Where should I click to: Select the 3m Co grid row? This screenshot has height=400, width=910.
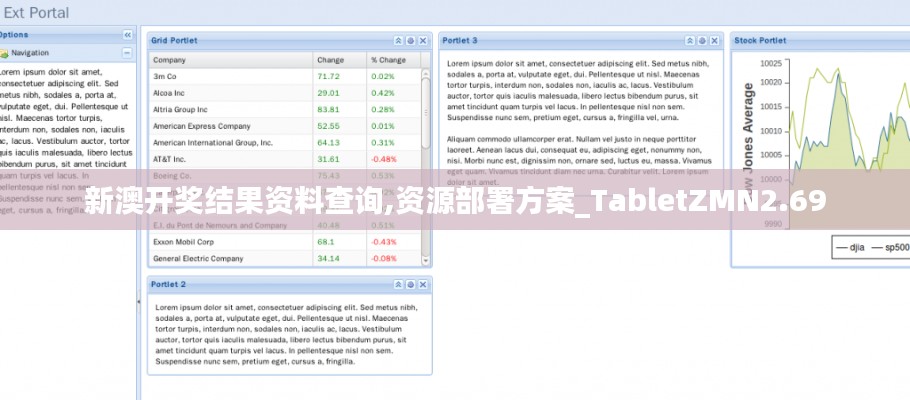pos(230,76)
